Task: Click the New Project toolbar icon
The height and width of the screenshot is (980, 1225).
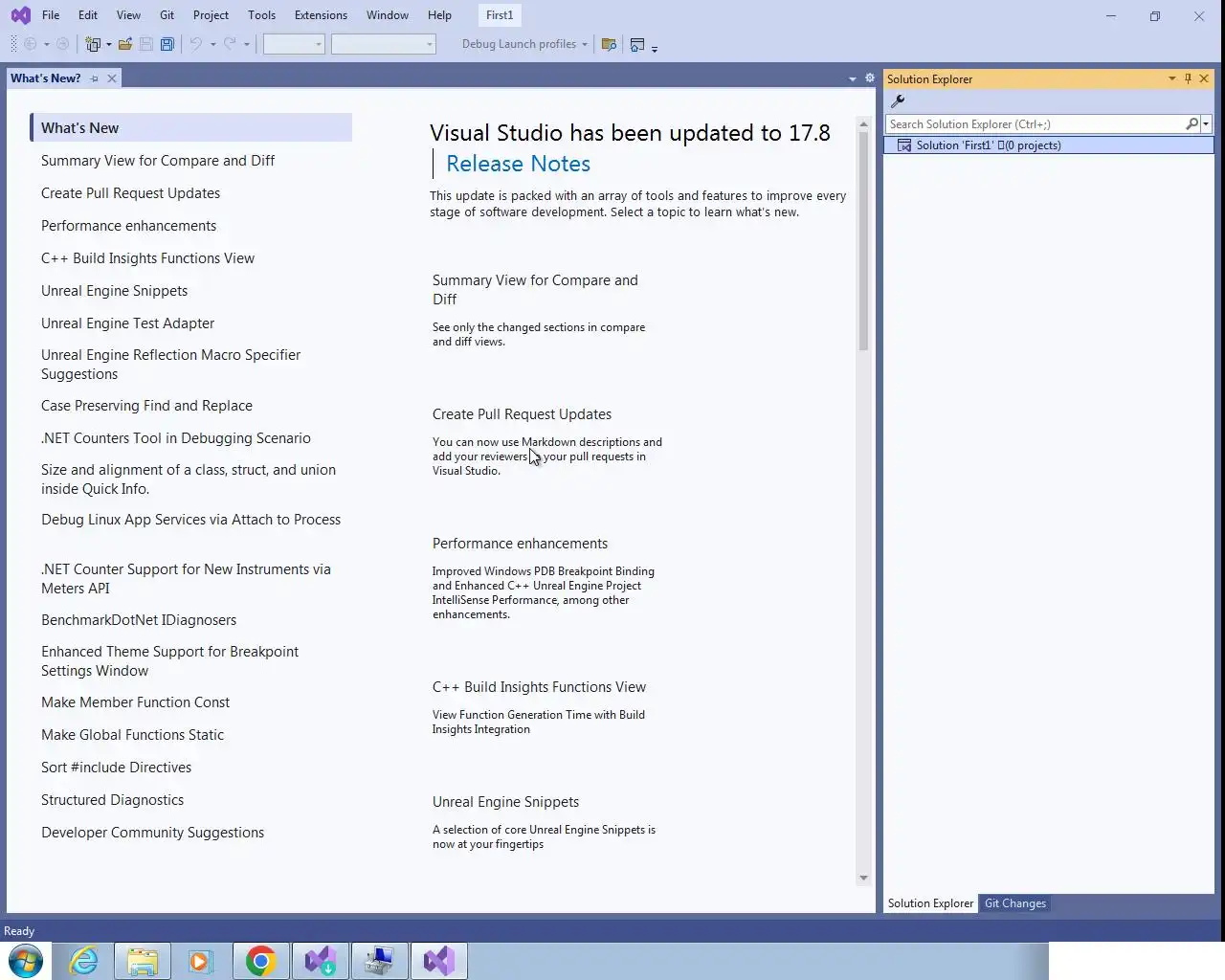Action: click(93, 44)
